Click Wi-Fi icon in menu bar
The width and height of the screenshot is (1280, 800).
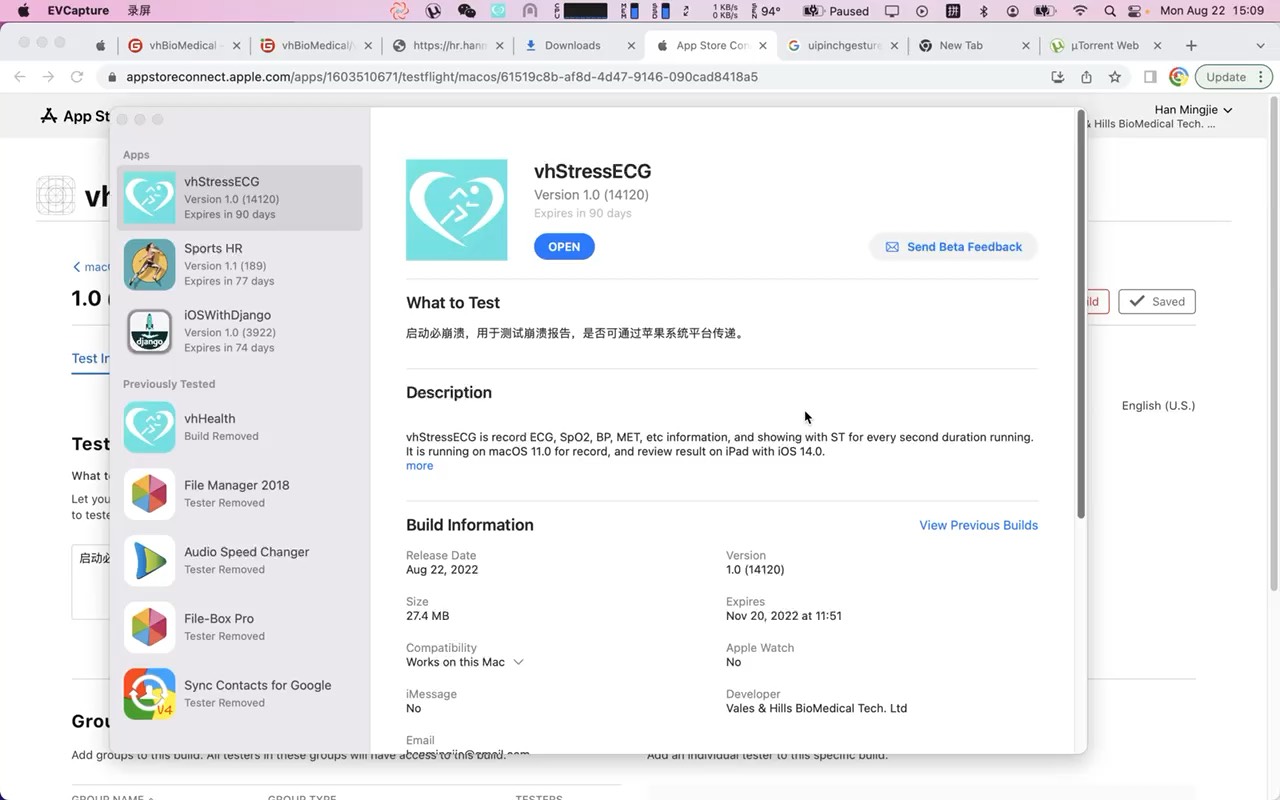click(1080, 12)
